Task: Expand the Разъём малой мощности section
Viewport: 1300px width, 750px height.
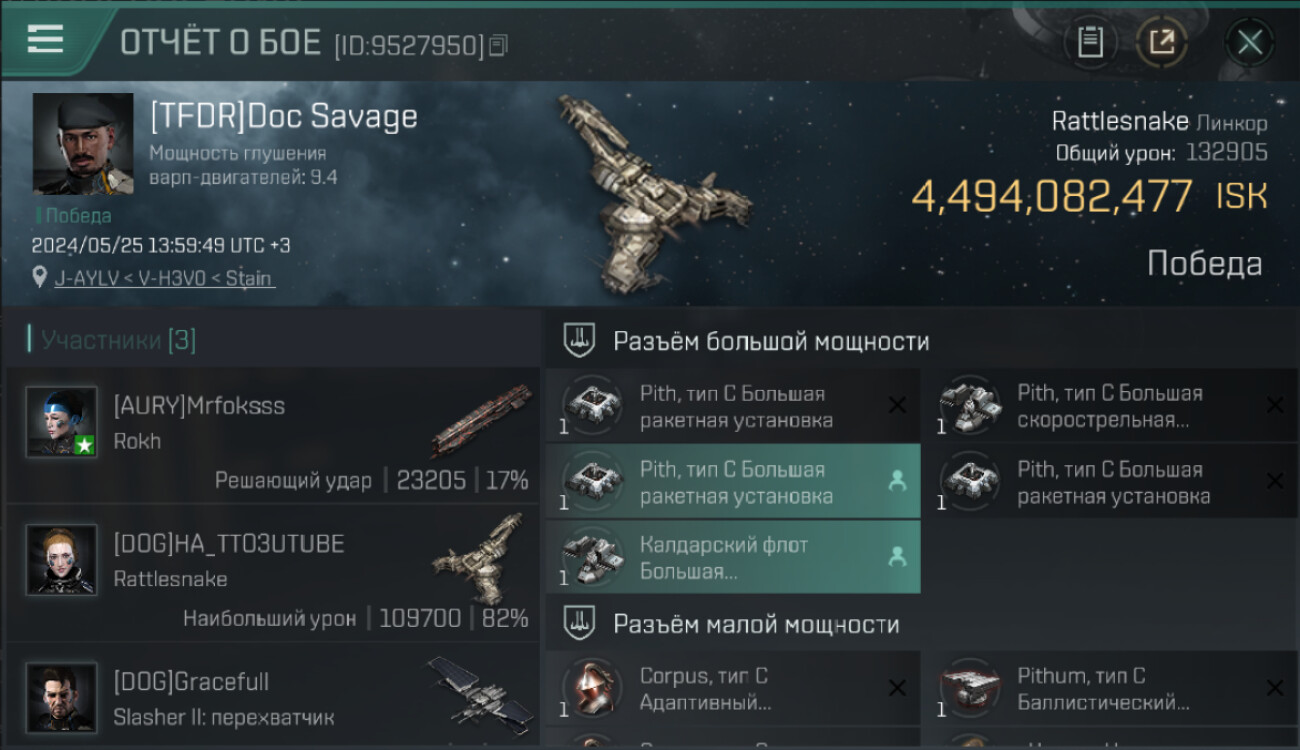Action: 756,624
